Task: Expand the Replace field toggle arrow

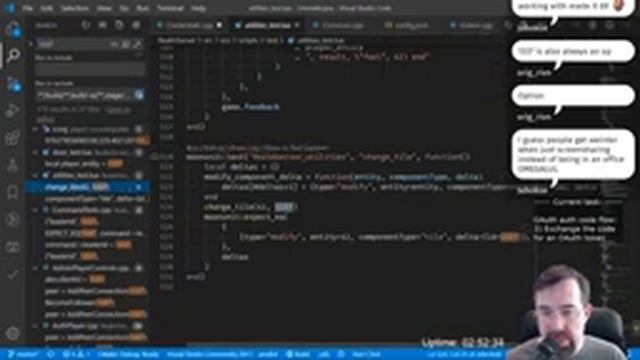Action: click(31, 44)
